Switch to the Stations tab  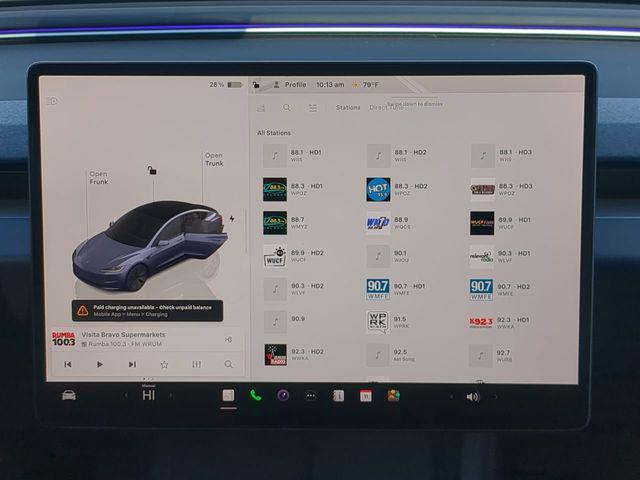click(x=348, y=107)
